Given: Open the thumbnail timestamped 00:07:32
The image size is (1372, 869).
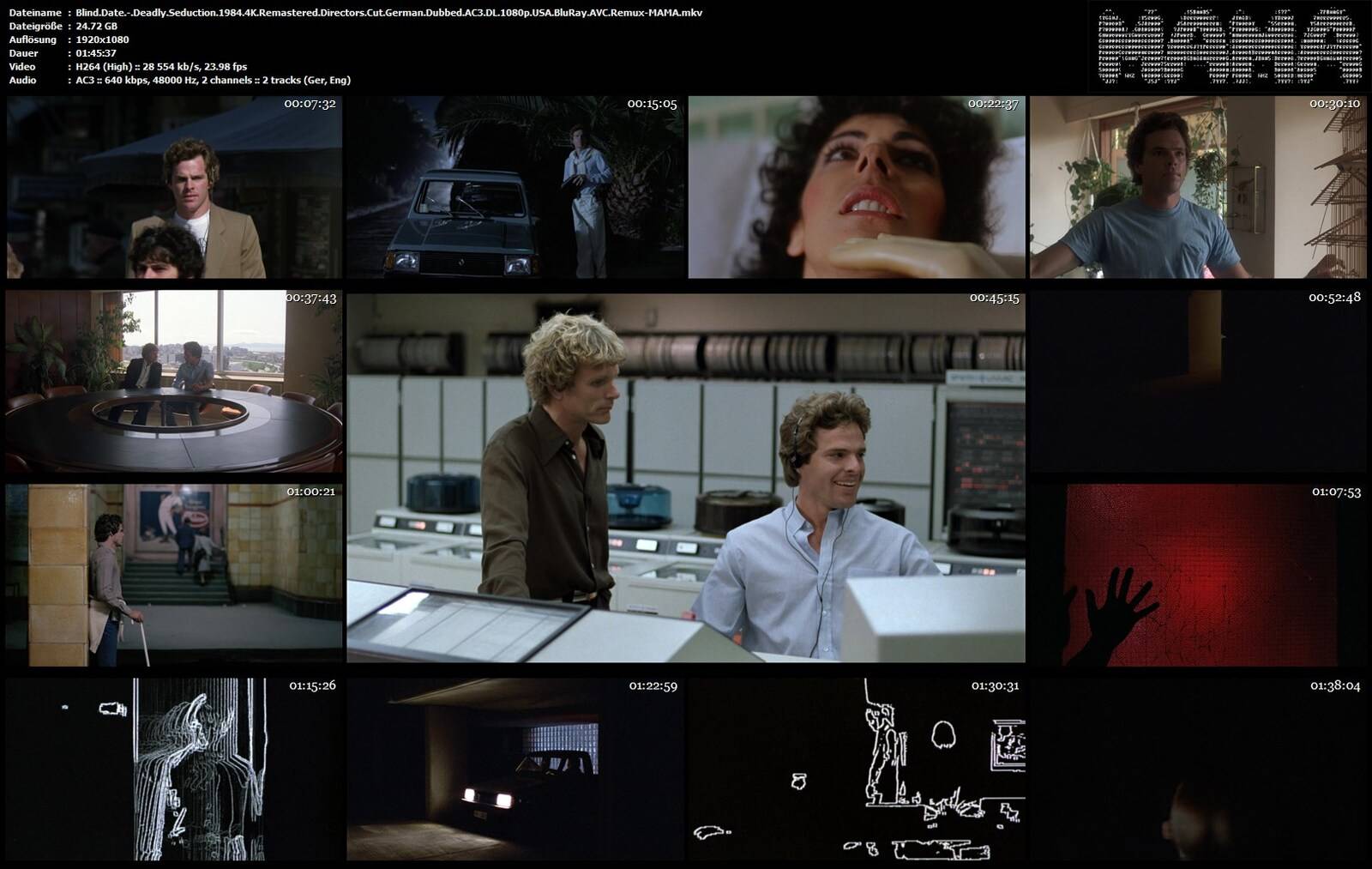Looking at the screenshot, I should [174, 187].
